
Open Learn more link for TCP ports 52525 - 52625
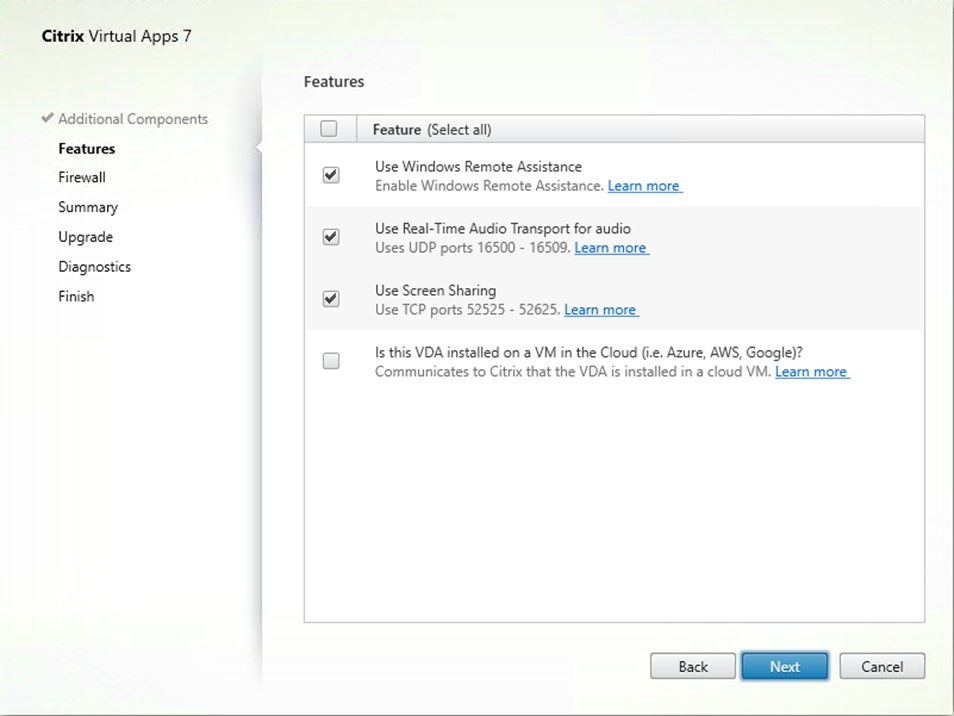[x=601, y=310]
